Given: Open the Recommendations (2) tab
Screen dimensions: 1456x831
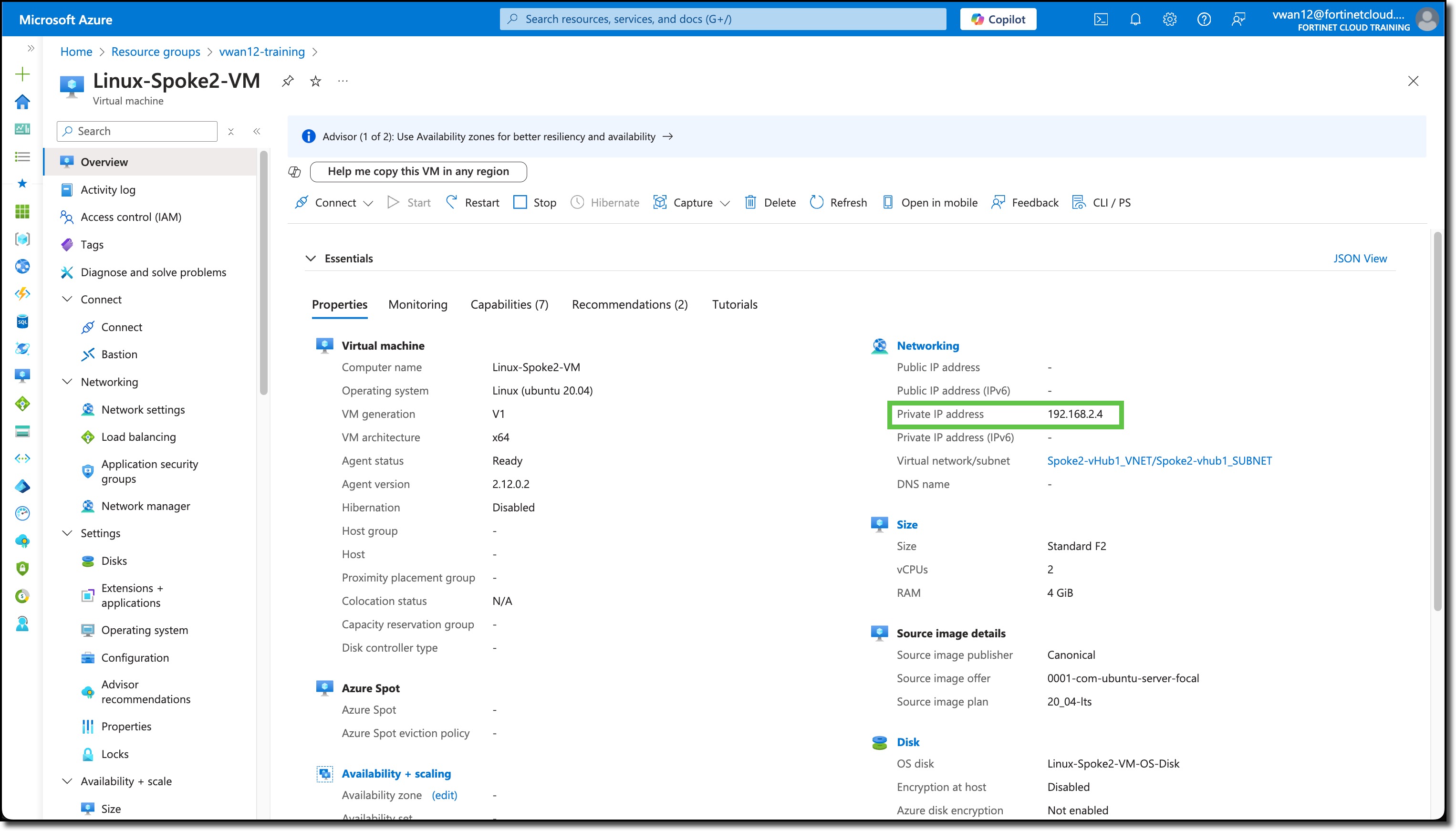Looking at the screenshot, I should 630,305.
